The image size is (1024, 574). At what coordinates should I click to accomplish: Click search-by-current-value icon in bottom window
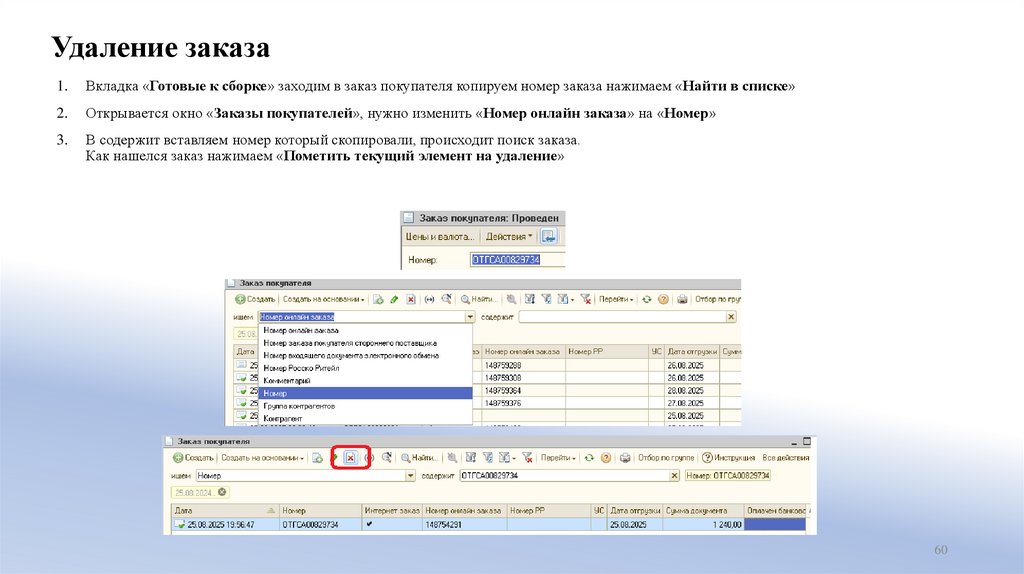click(x=387, y=457)
